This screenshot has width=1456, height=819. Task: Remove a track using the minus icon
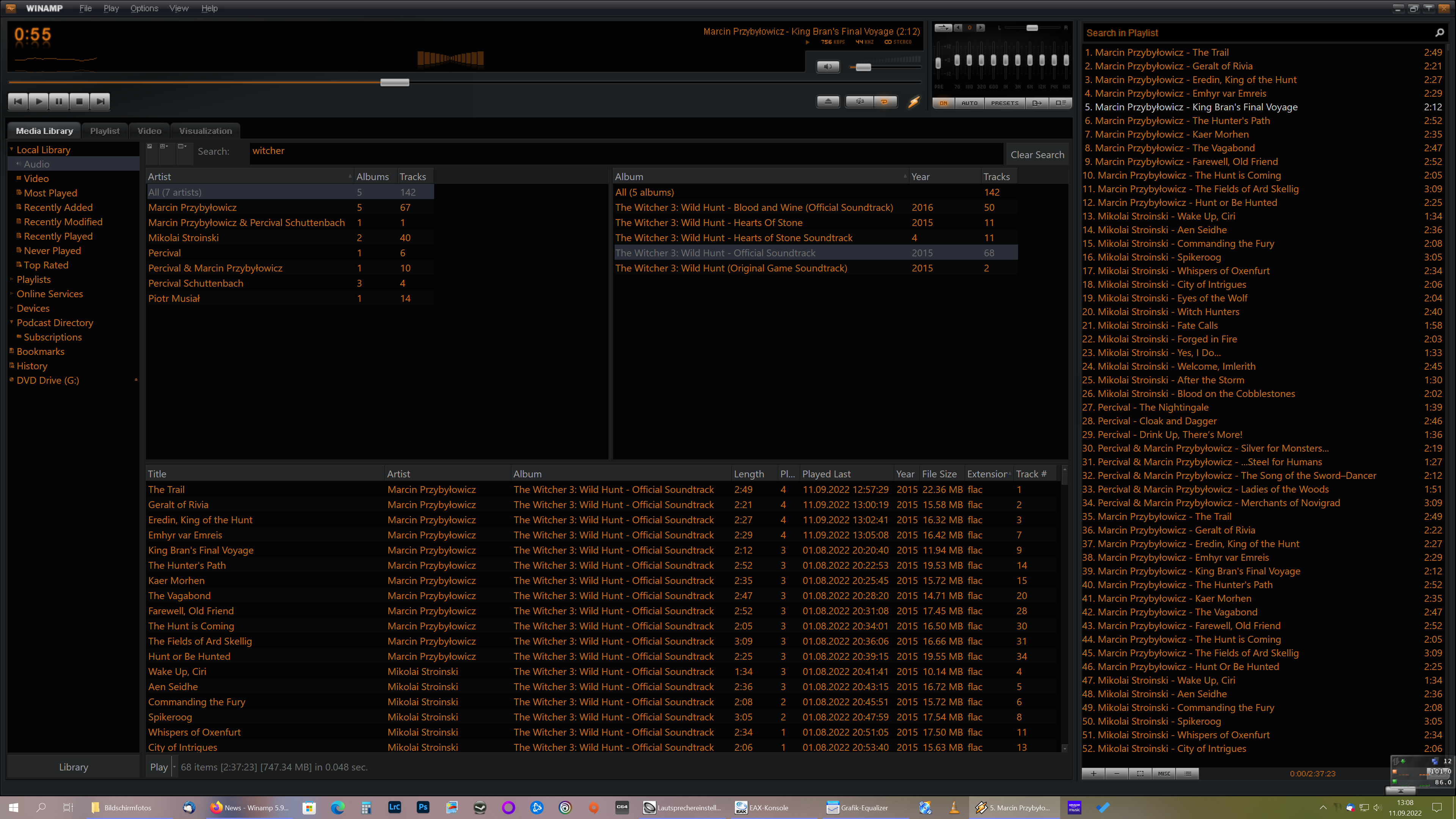pos(1116,773)
